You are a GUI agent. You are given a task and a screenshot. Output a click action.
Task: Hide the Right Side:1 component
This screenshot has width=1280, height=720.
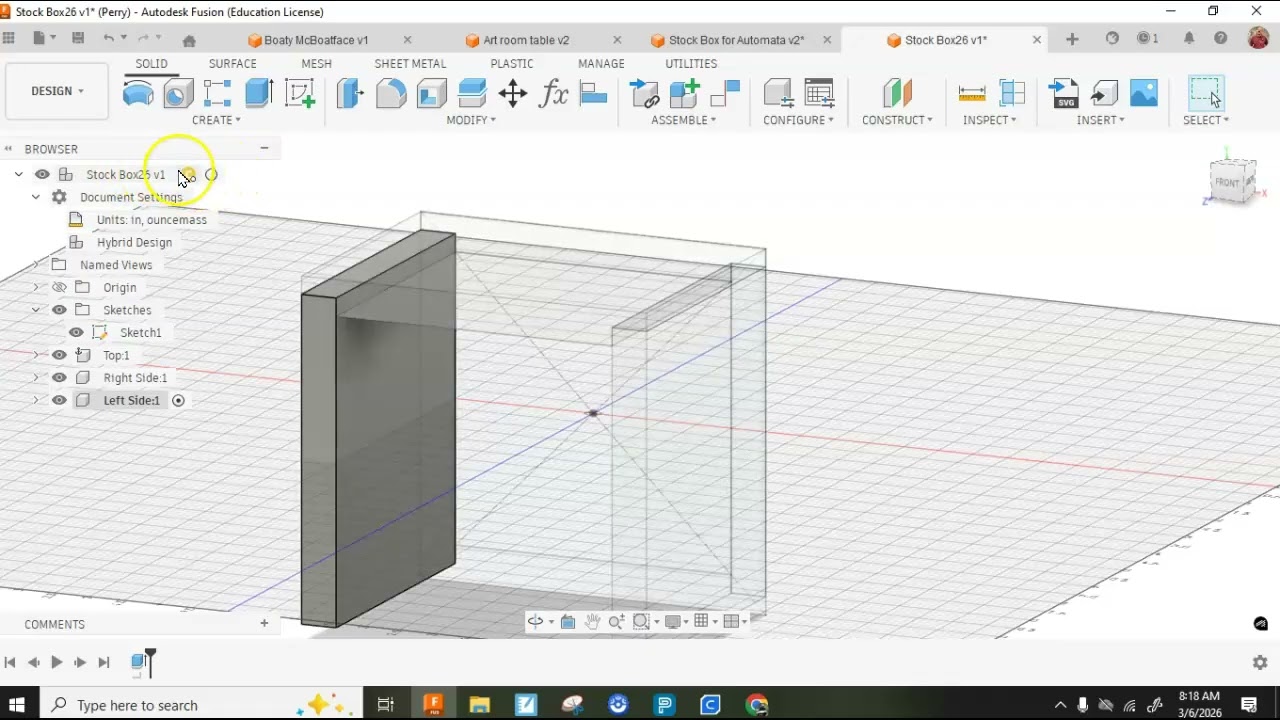pyautogui.click(x=59, y=377)
